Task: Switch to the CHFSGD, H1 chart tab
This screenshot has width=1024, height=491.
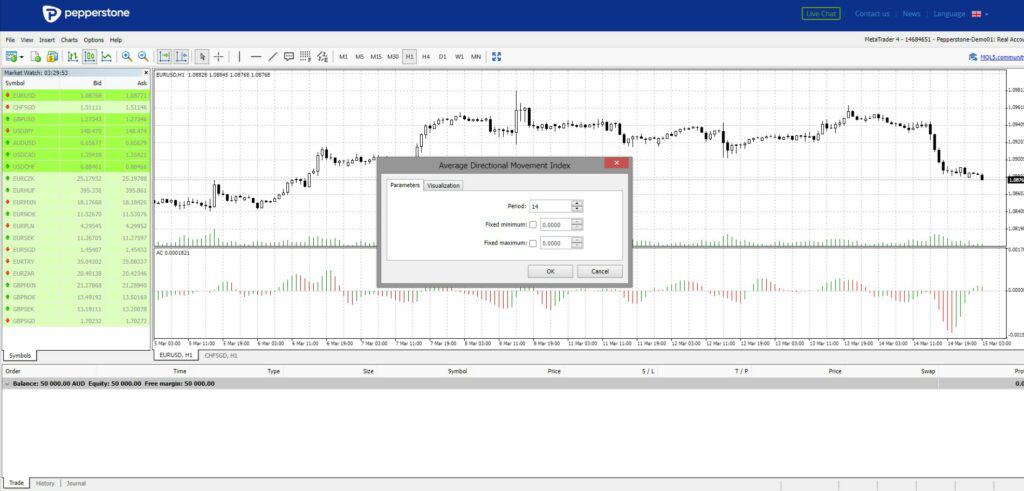Action: tap(221, 356)
